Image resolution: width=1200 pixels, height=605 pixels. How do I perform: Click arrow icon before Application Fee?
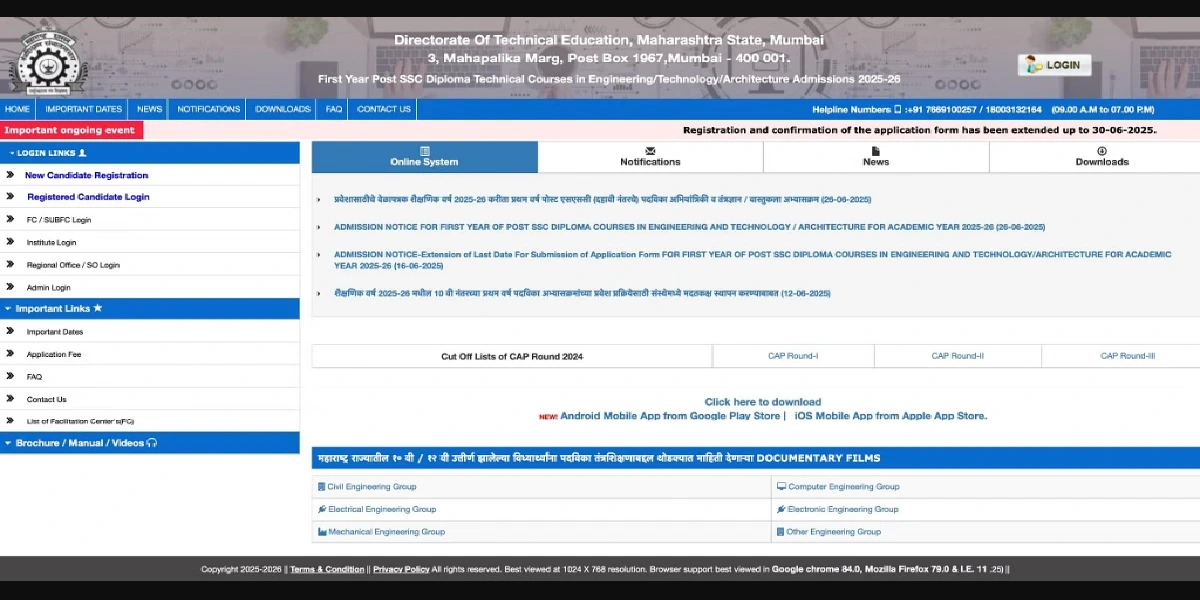click(x=10, y=354)
